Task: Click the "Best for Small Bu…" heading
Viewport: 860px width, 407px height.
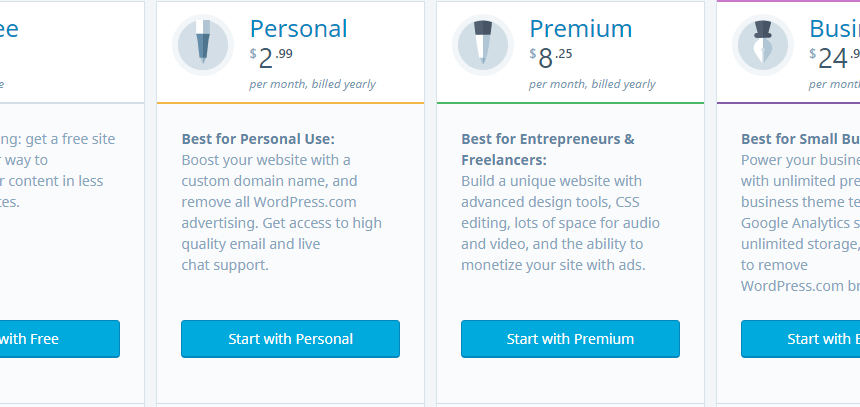Action: [x=800, y=139]
